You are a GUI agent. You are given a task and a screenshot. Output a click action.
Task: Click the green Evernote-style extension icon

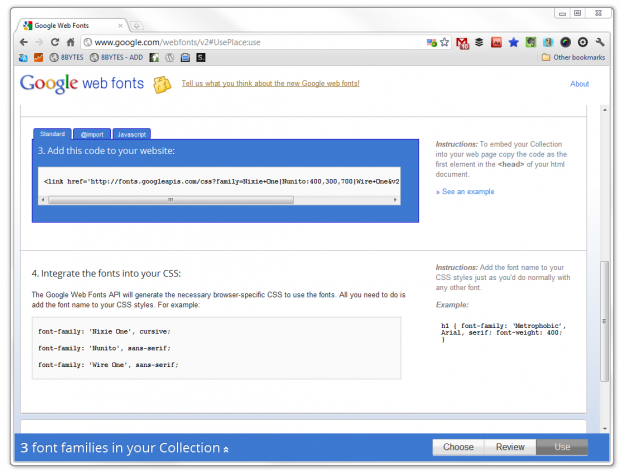coord(531,42)
